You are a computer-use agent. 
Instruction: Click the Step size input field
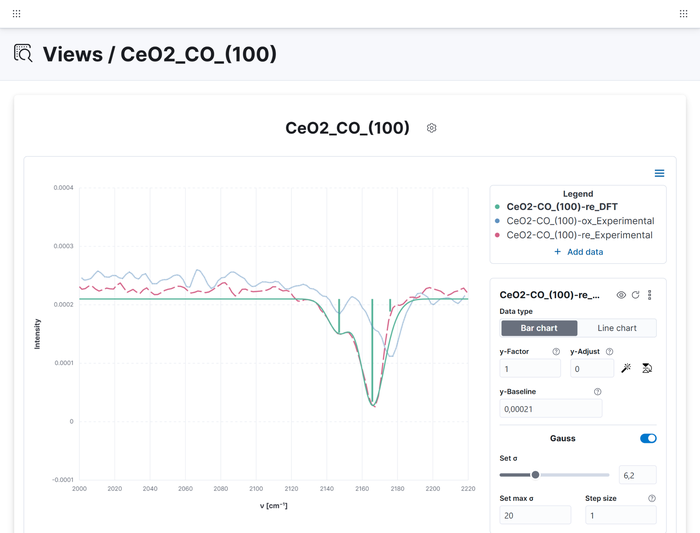click(x=621, y=515)
